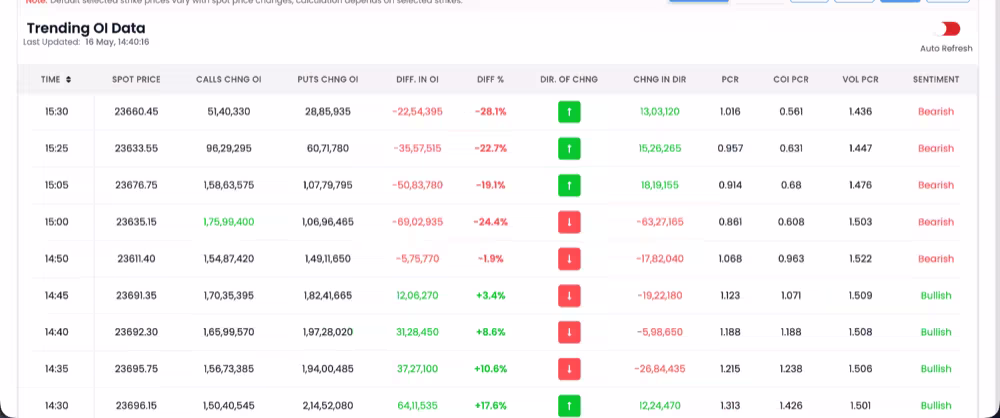Click green up arrow in 15:25 row

point(569,149)
